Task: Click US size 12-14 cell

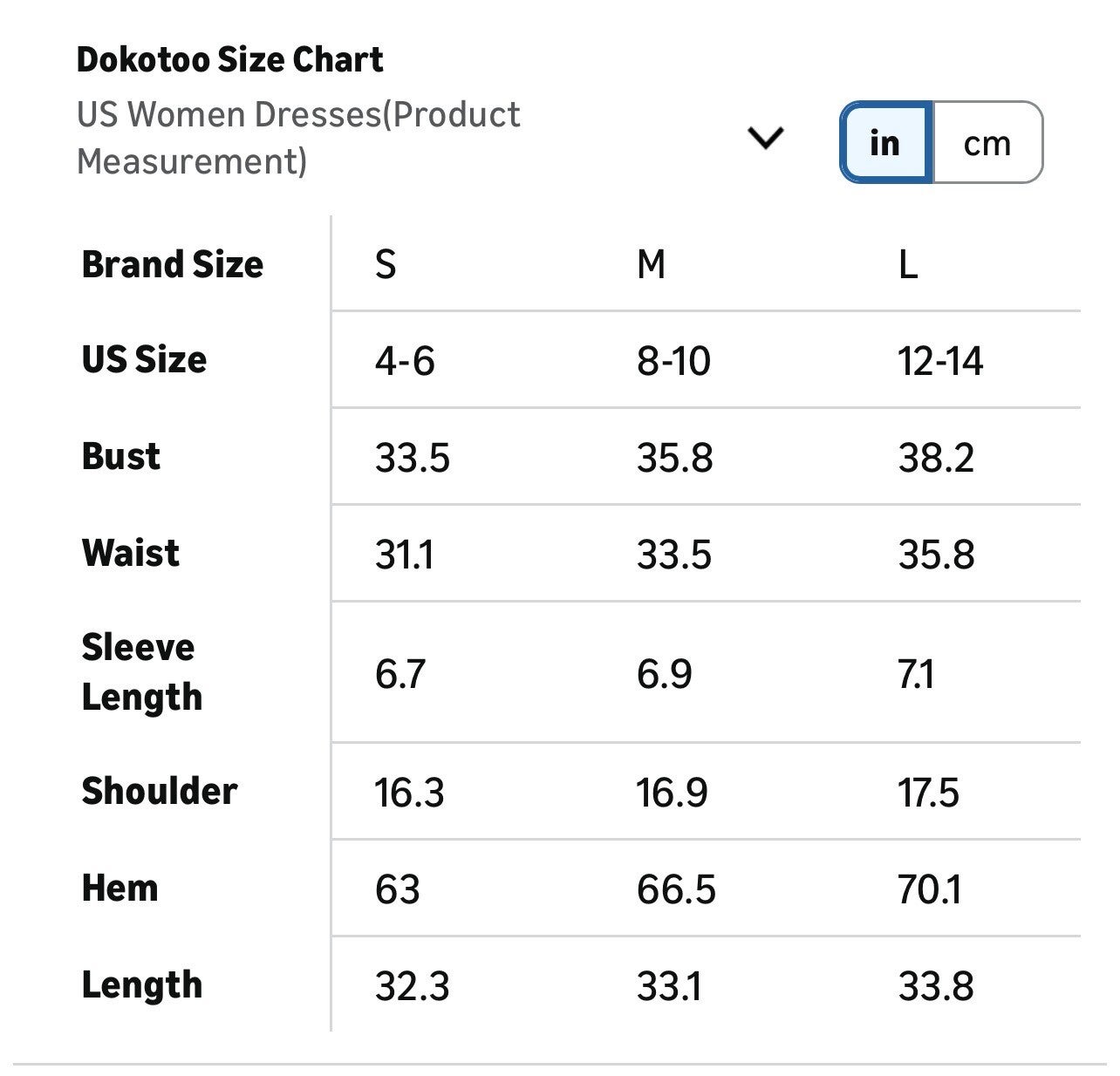Action: coord(940,361)
